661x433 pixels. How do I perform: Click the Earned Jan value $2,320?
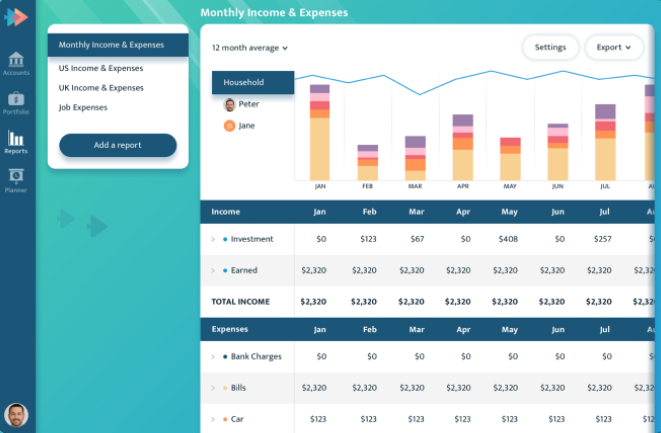coord(314,270)
